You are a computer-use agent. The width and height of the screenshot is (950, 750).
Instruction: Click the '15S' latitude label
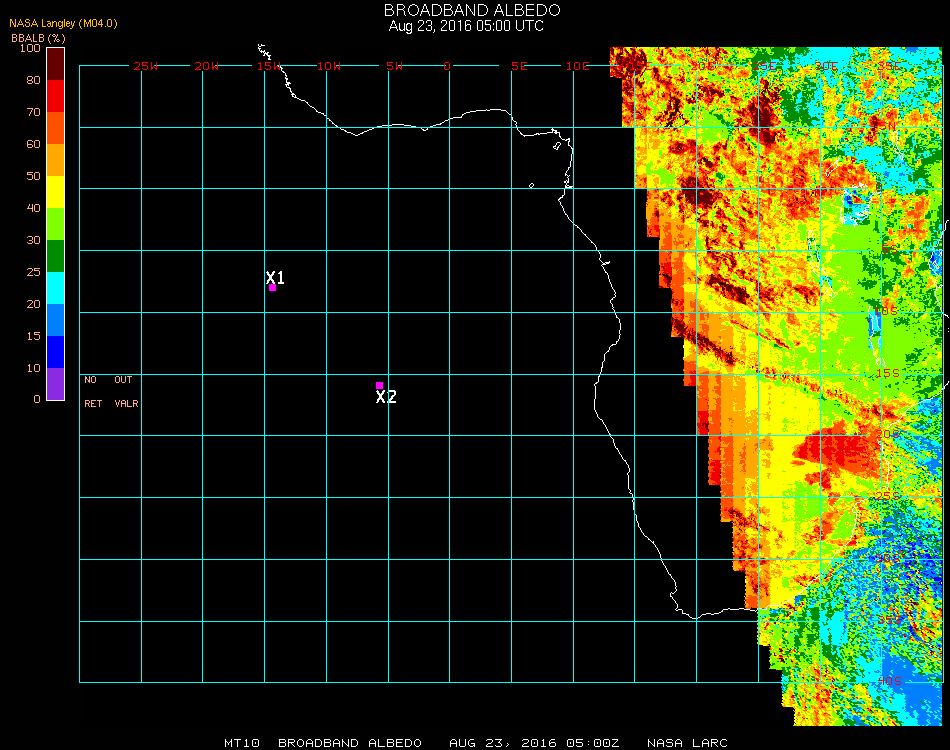888,373
